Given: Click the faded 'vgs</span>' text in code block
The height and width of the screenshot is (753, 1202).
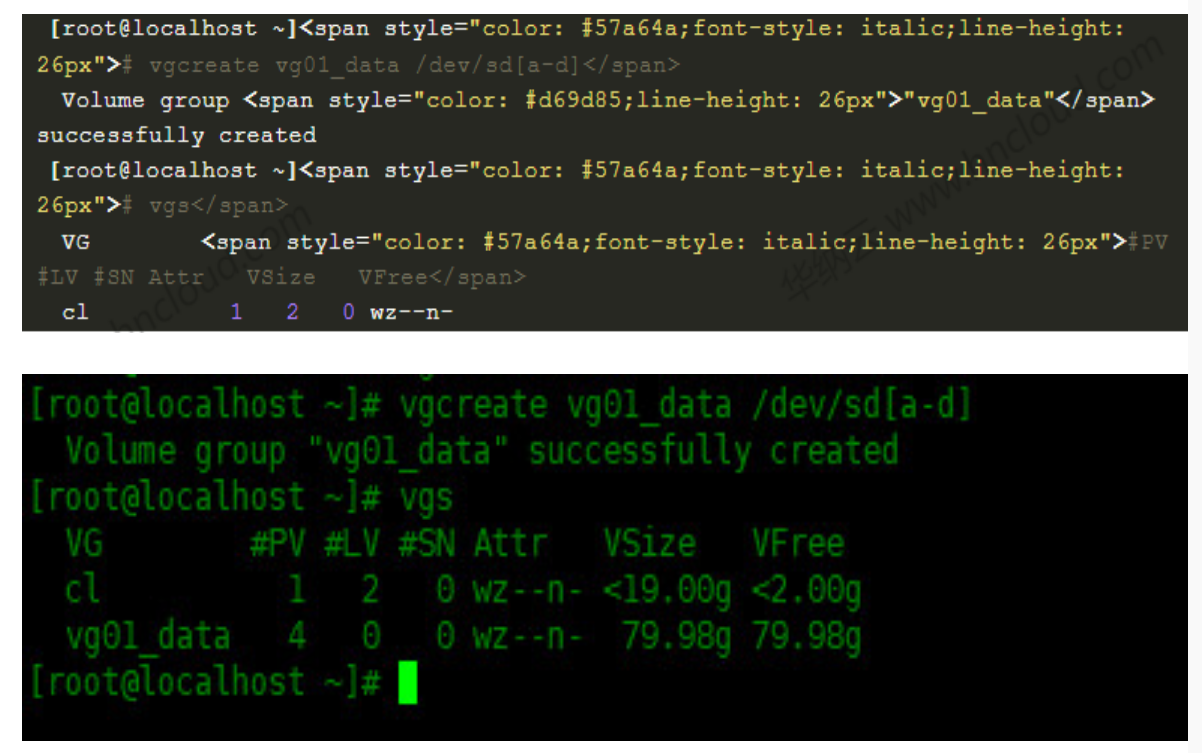Looking at the screenshot, I should [218, 206].
